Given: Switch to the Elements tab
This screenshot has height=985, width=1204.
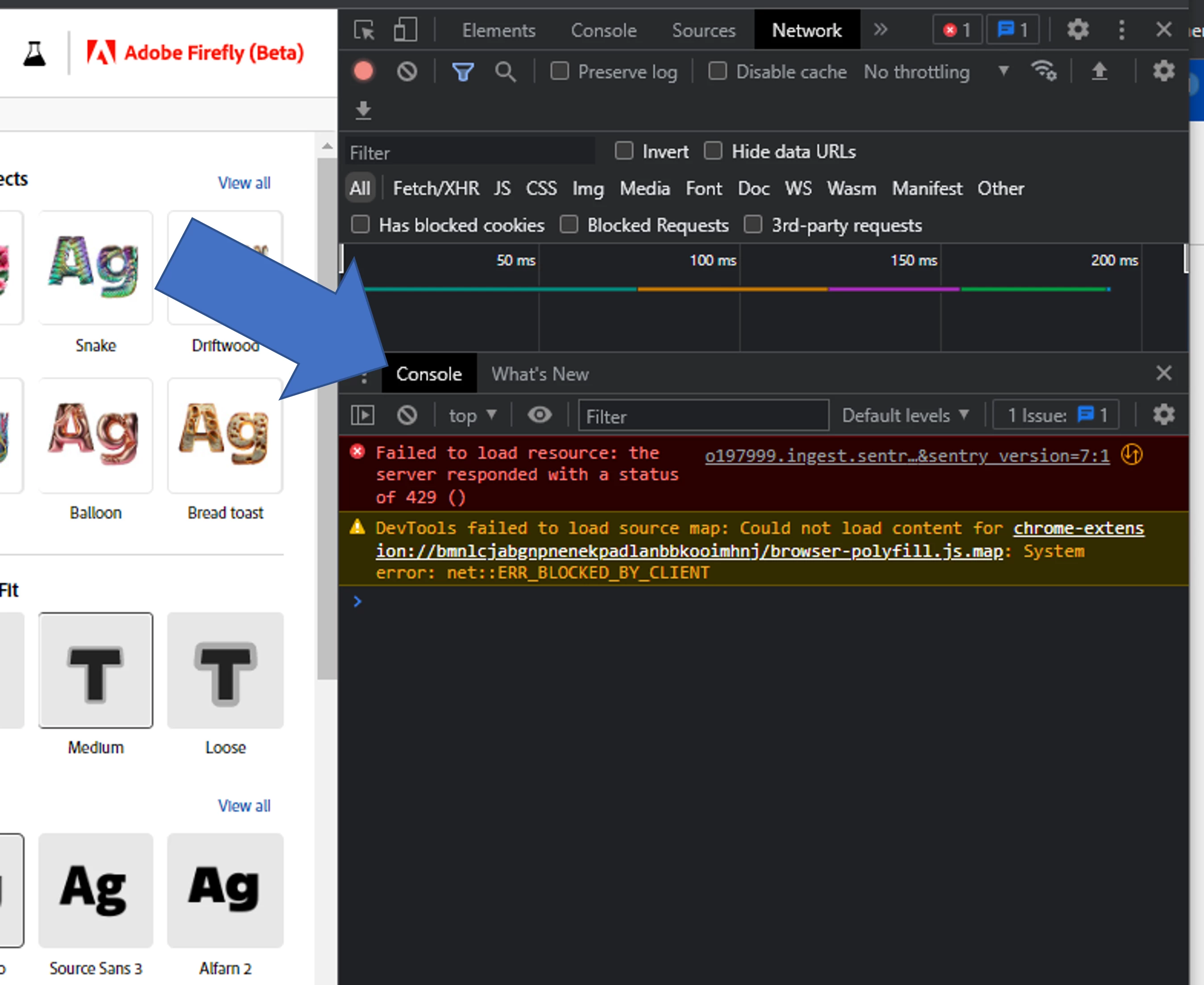Looking at the screenshot, I should [498, 30].
